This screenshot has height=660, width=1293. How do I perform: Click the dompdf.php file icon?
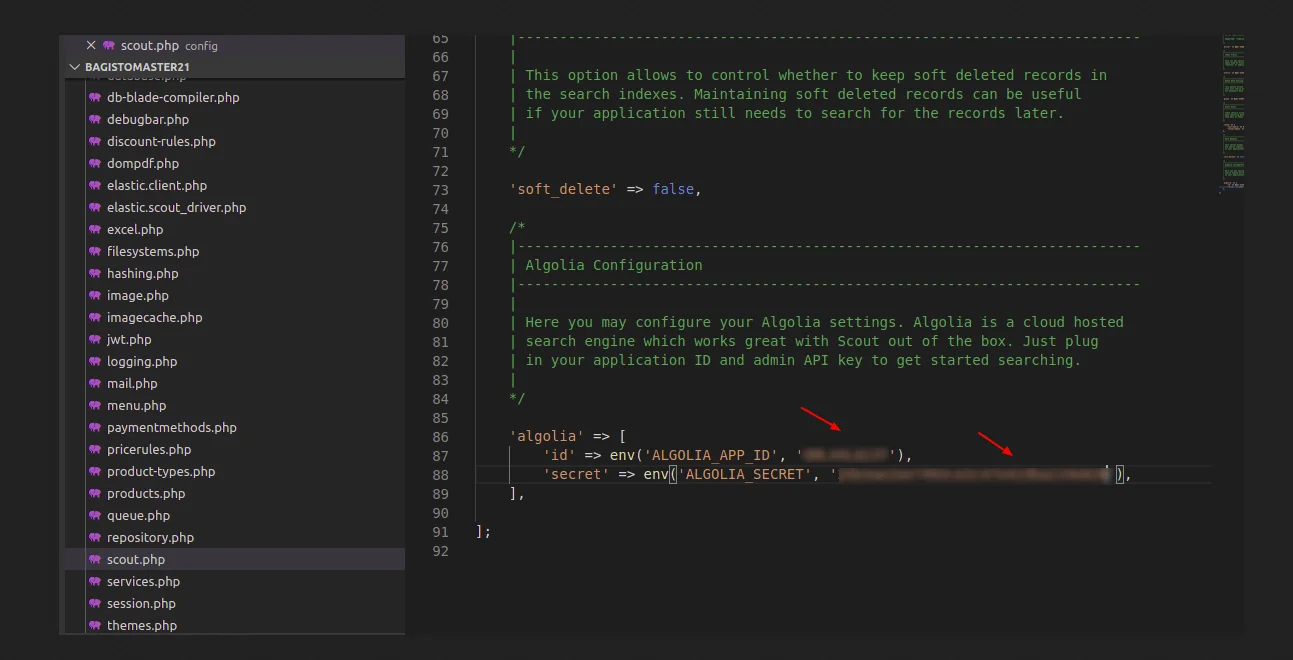click(x=96, y=163)
